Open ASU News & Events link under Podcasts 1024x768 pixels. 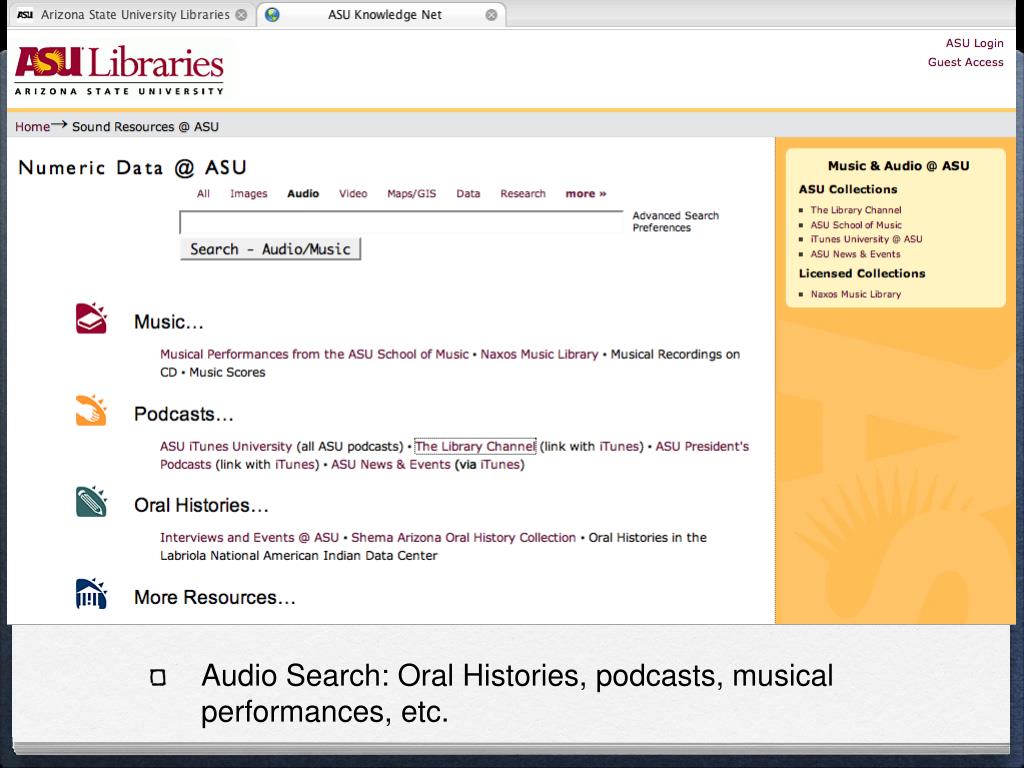391,464
